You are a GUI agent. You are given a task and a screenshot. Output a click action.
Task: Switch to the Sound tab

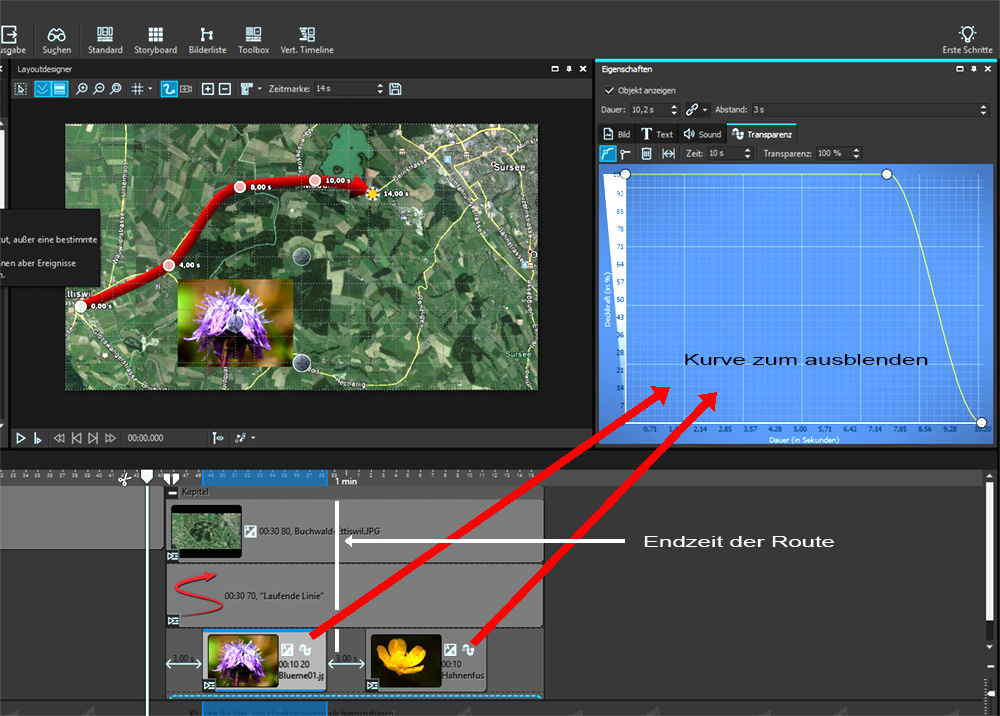pos(702,133)
